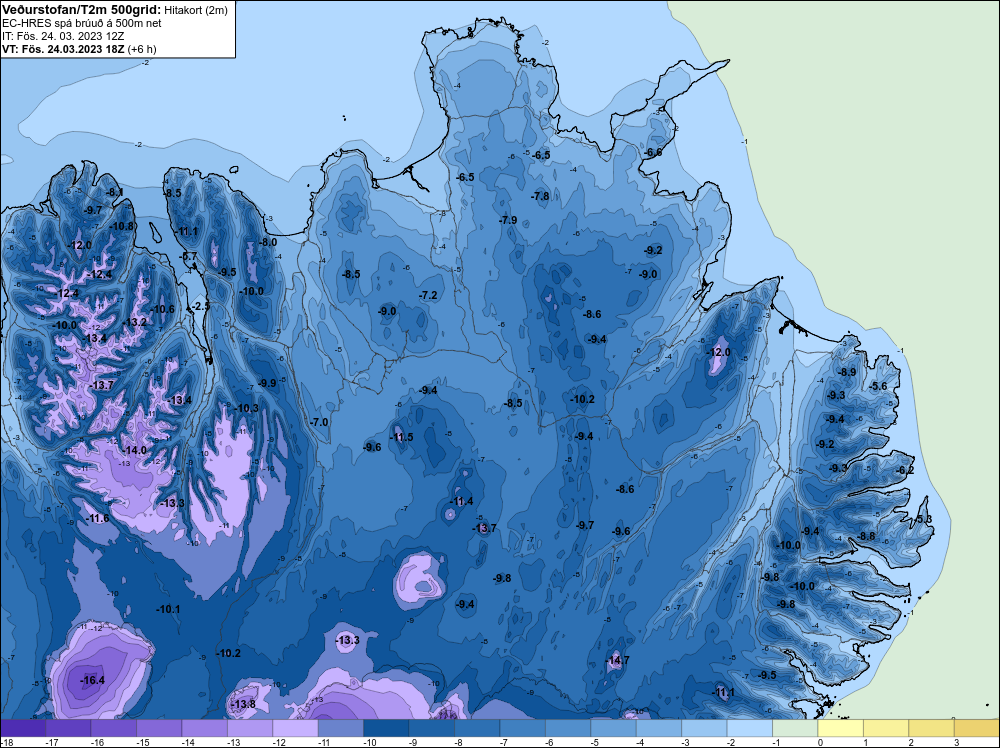The height and width of the screenshot is (748, 1000).
Task: Click the -7.8 temperature label on the map
Action: (540, 196)
